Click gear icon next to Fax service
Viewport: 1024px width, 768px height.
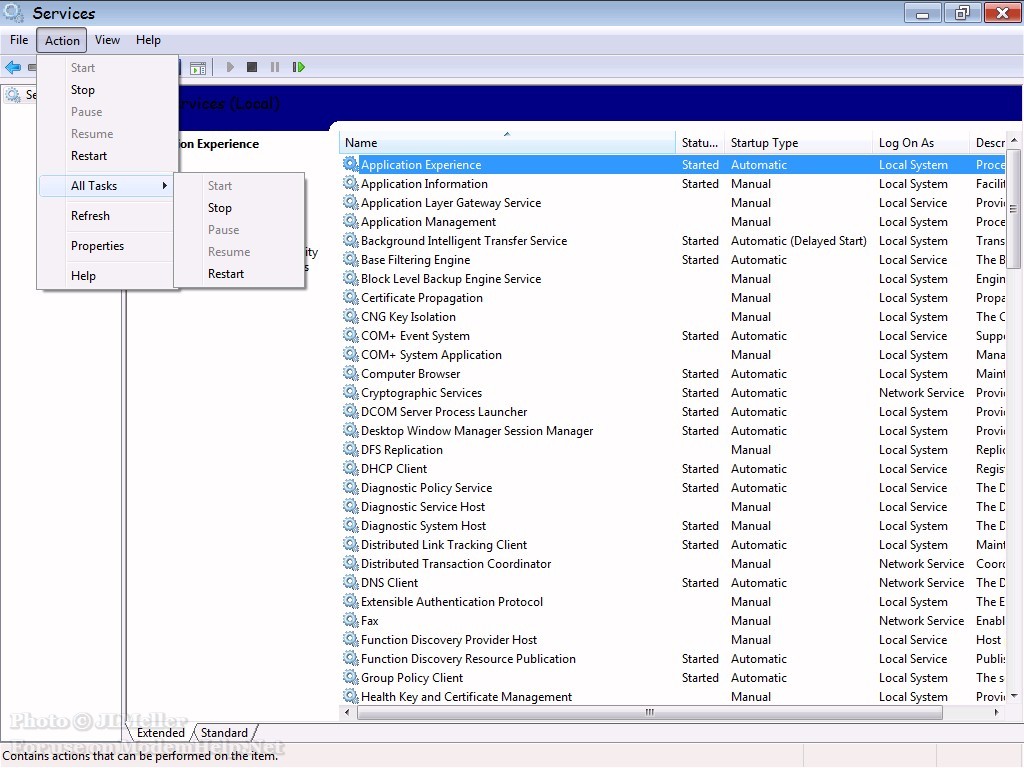click(x=351, y=620)
